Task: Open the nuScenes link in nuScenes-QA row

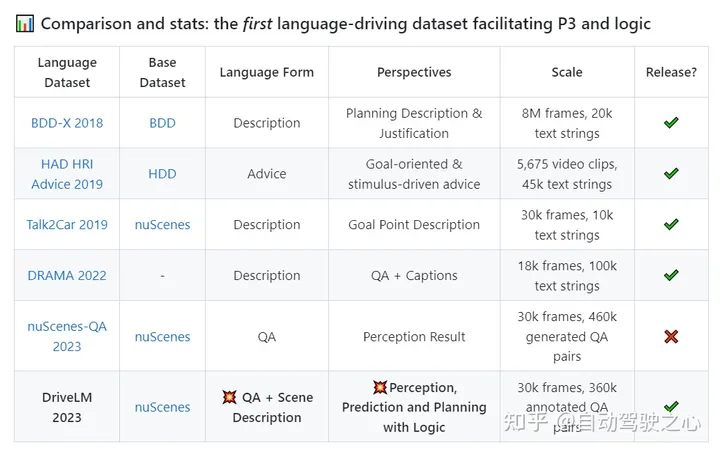Action: (162, 337)
